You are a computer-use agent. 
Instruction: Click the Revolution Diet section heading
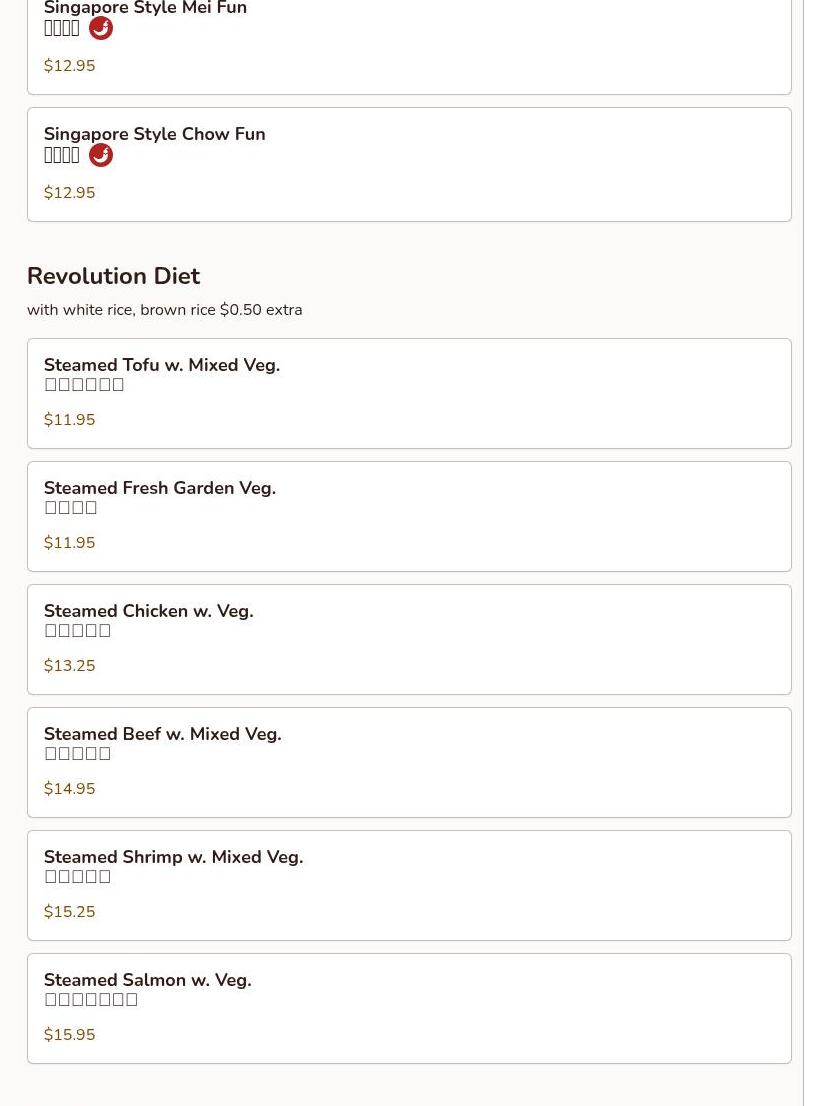[114, 276]
